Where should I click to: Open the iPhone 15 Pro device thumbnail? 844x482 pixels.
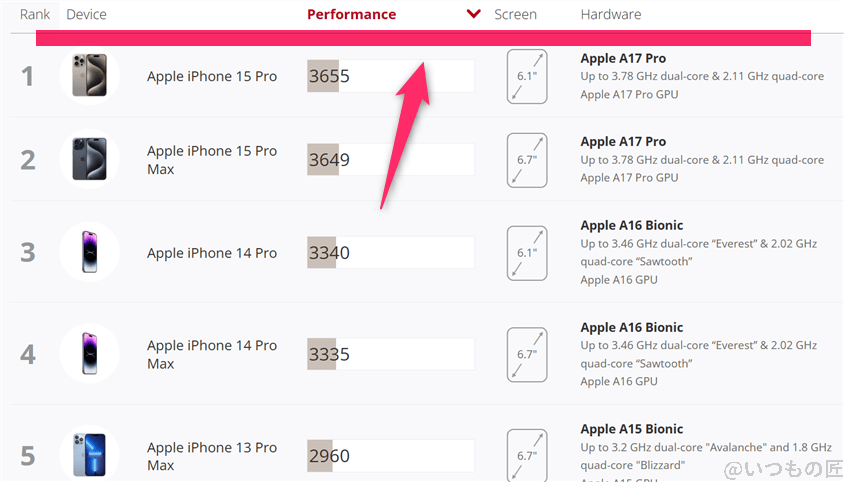point(89,76)
